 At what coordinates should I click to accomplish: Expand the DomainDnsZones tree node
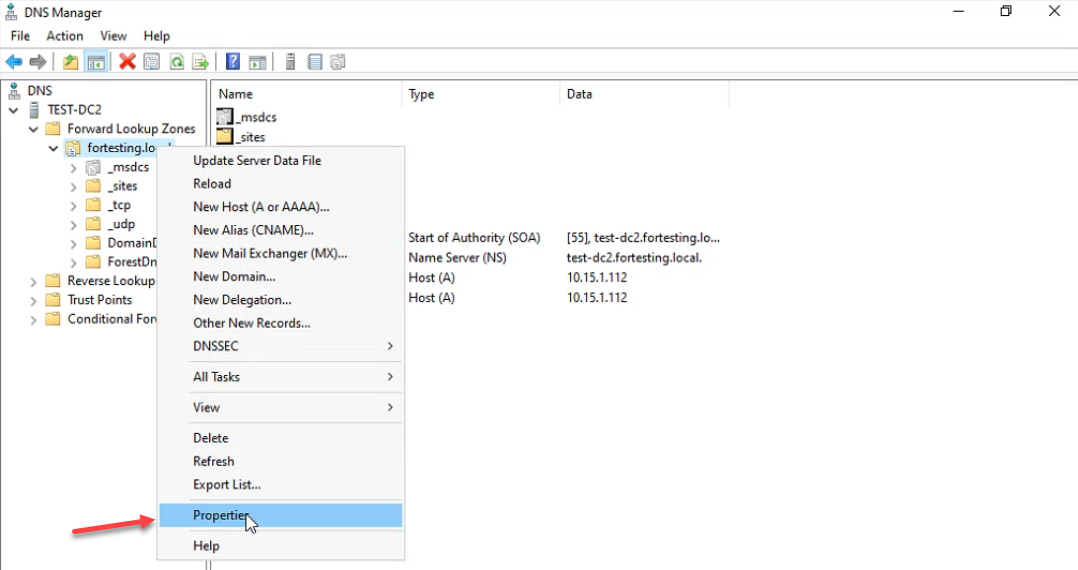pyautogui.click(x=74, y=243)
